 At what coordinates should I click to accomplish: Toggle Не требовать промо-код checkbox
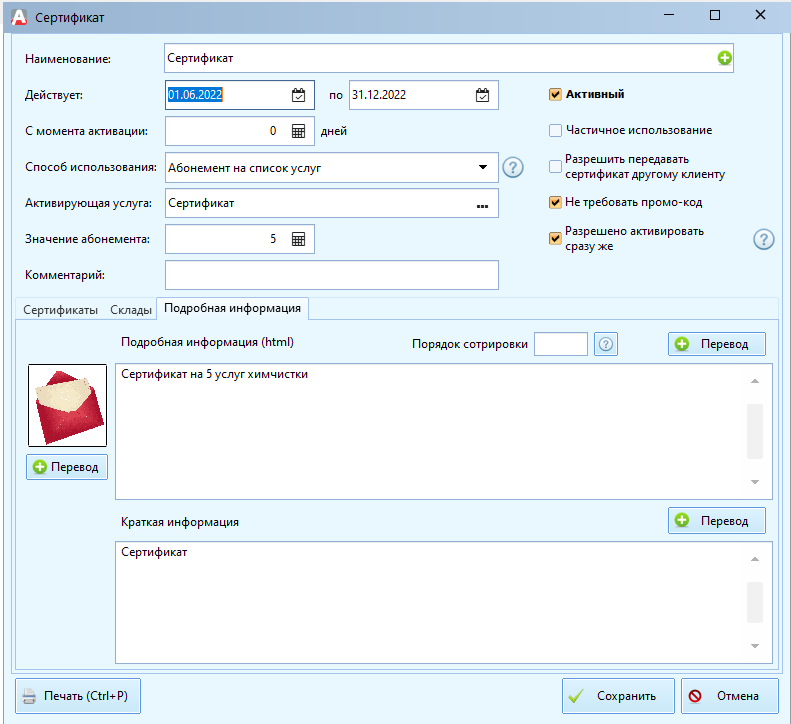coord(555,202)
